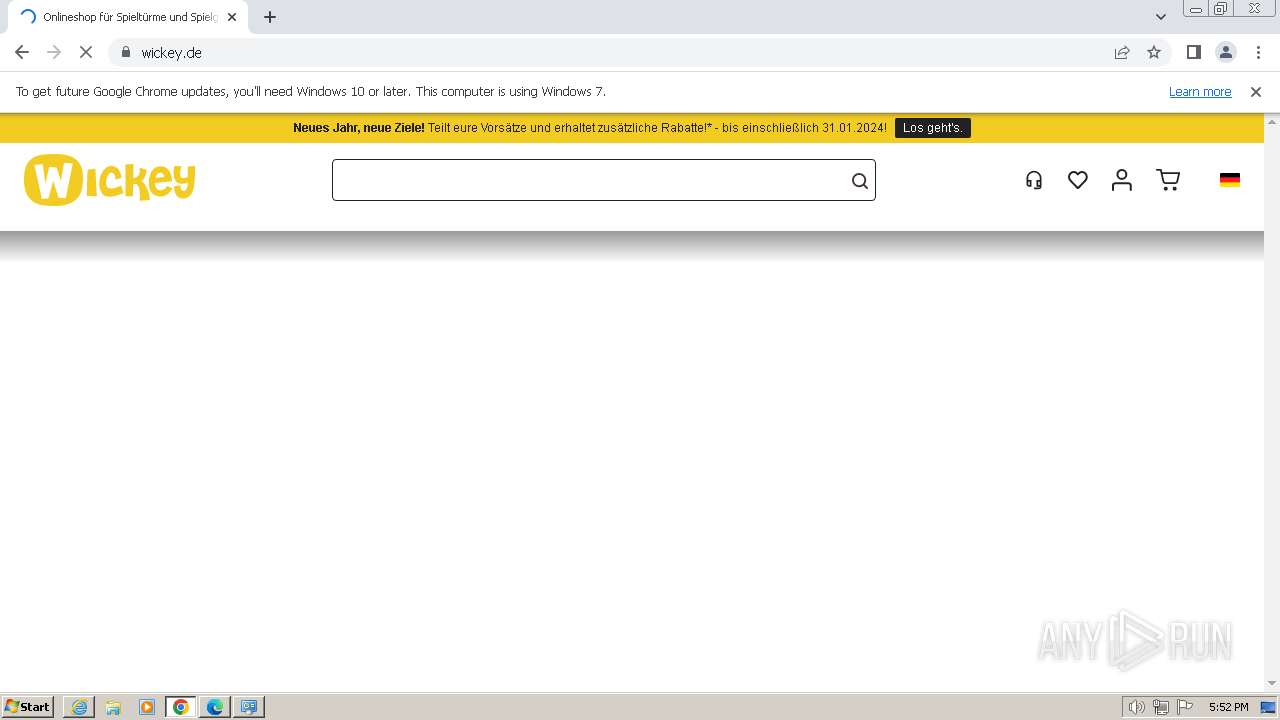The image size is (1280, 720).
Task: Select the German flag language switcher
Action: (1230, 180)
